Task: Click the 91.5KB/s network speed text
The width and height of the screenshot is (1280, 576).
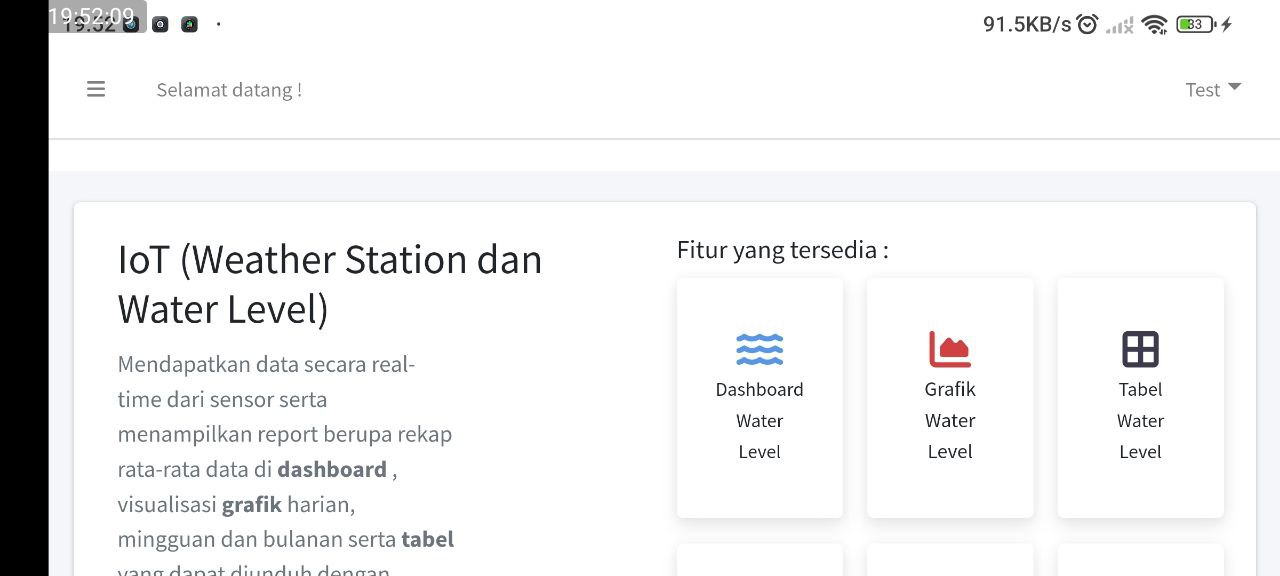Action: [1027, 24]
